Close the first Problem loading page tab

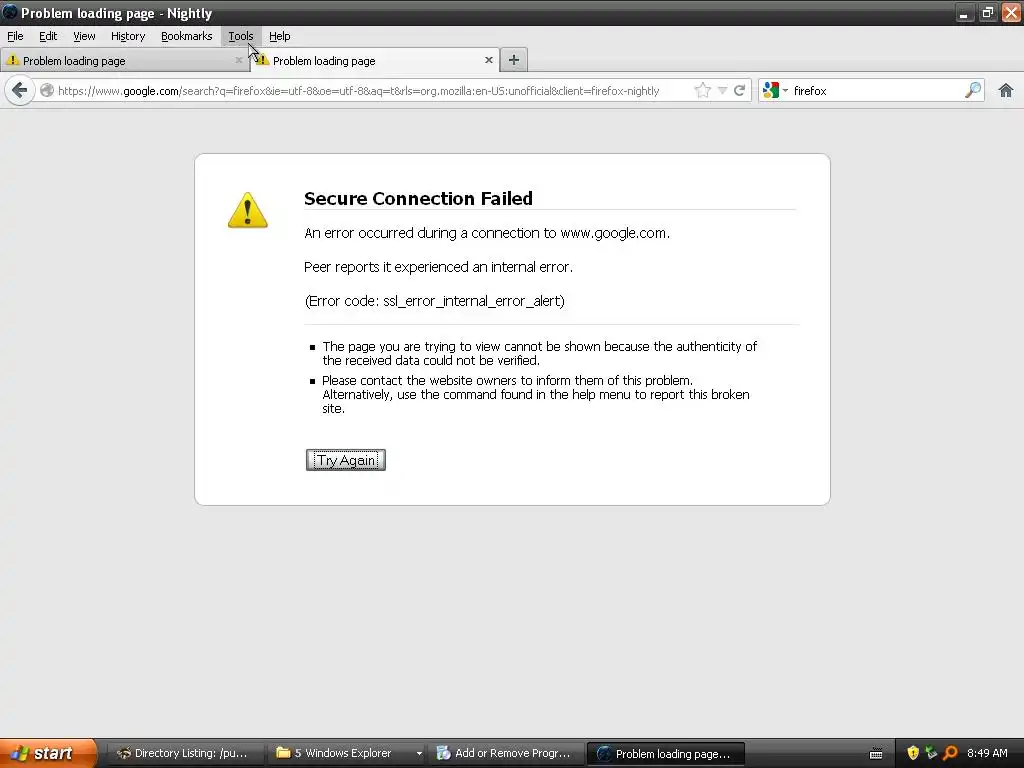[x=239, y=60]
